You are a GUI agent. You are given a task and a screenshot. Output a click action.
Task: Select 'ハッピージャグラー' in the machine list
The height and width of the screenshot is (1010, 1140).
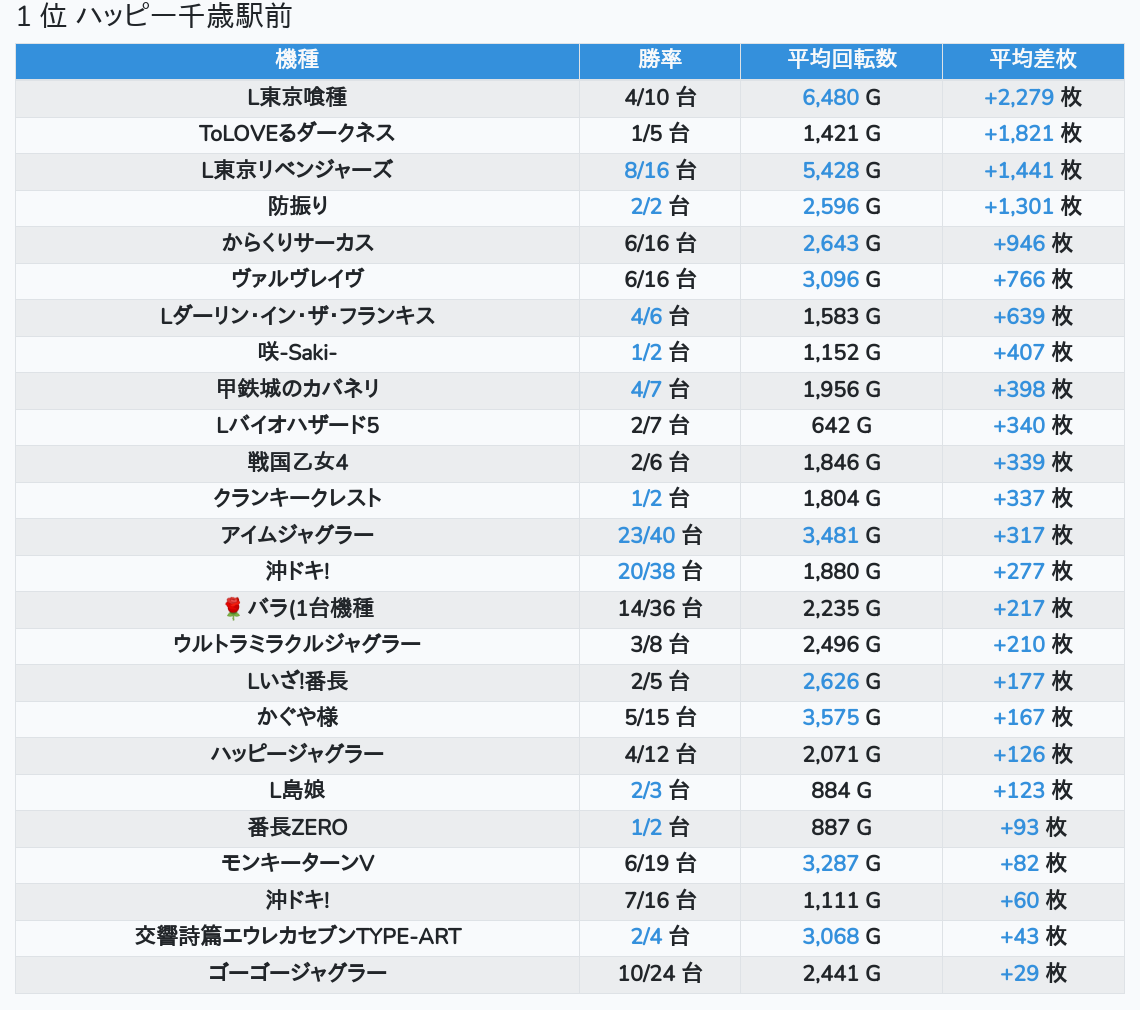tap(297, 754)
